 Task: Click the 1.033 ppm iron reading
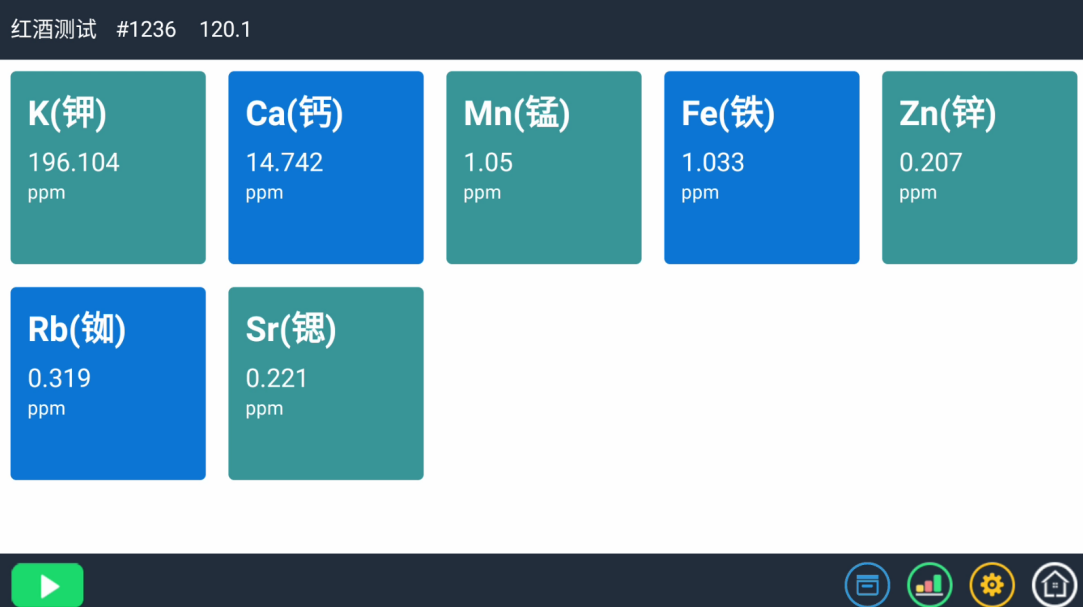click(x=713, y=163)
